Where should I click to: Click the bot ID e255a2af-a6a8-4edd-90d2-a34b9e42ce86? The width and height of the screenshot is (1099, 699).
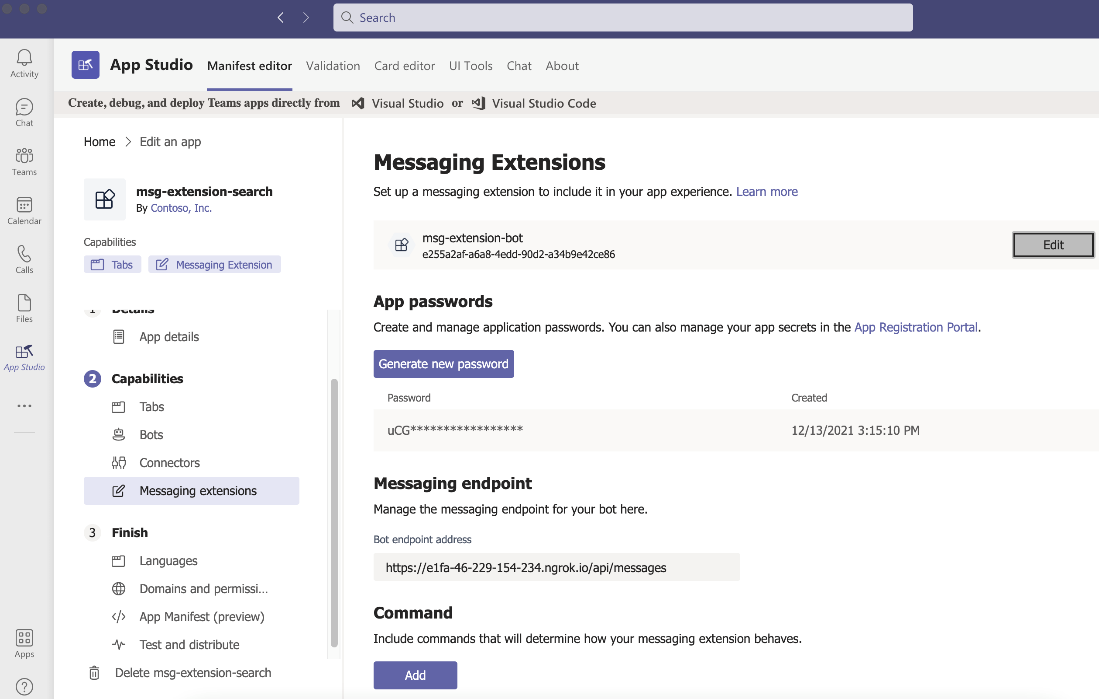519,255
